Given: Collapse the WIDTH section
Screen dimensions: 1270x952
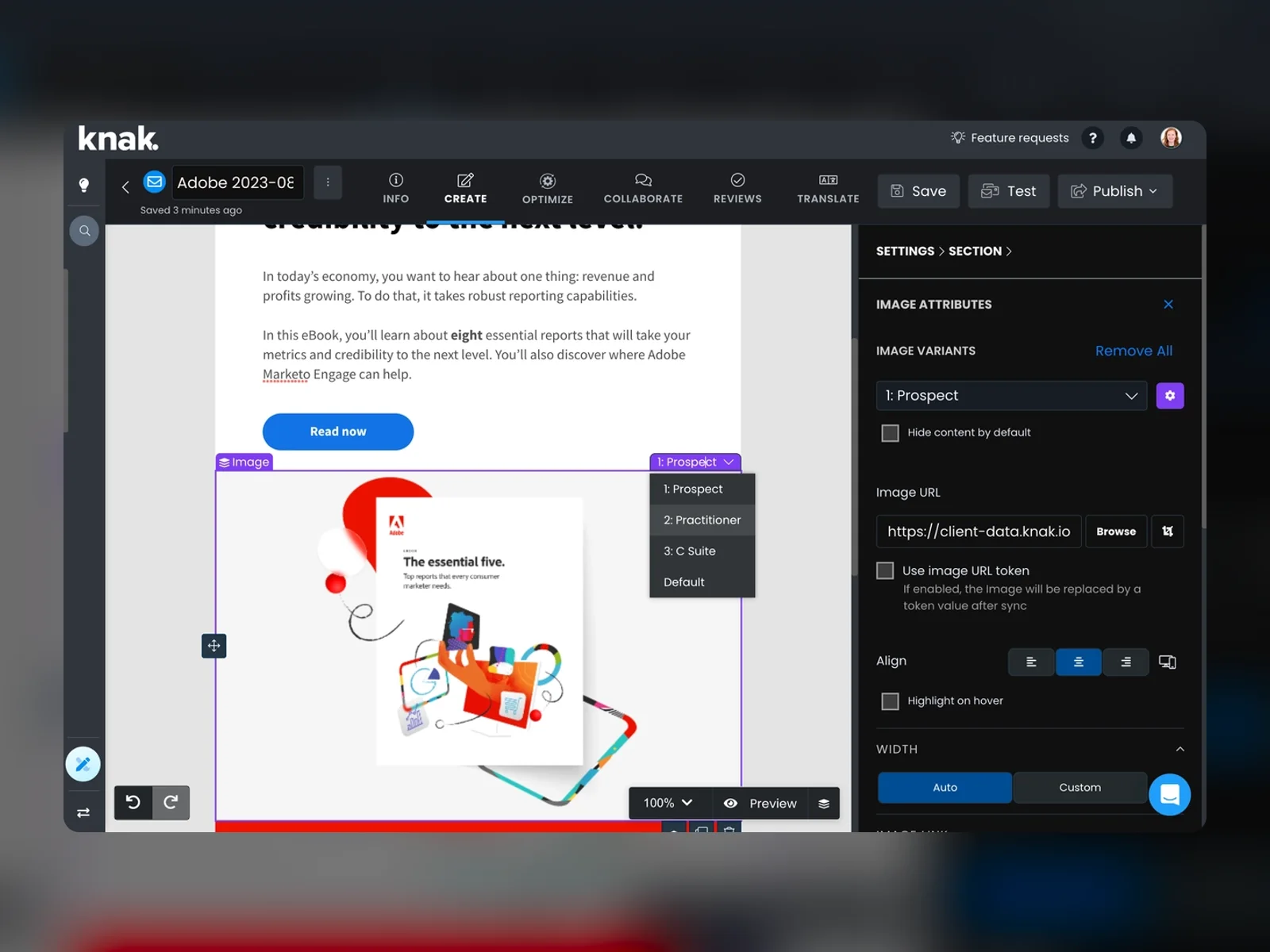Looking at the screenshot, I should (x=1180, y=749).
